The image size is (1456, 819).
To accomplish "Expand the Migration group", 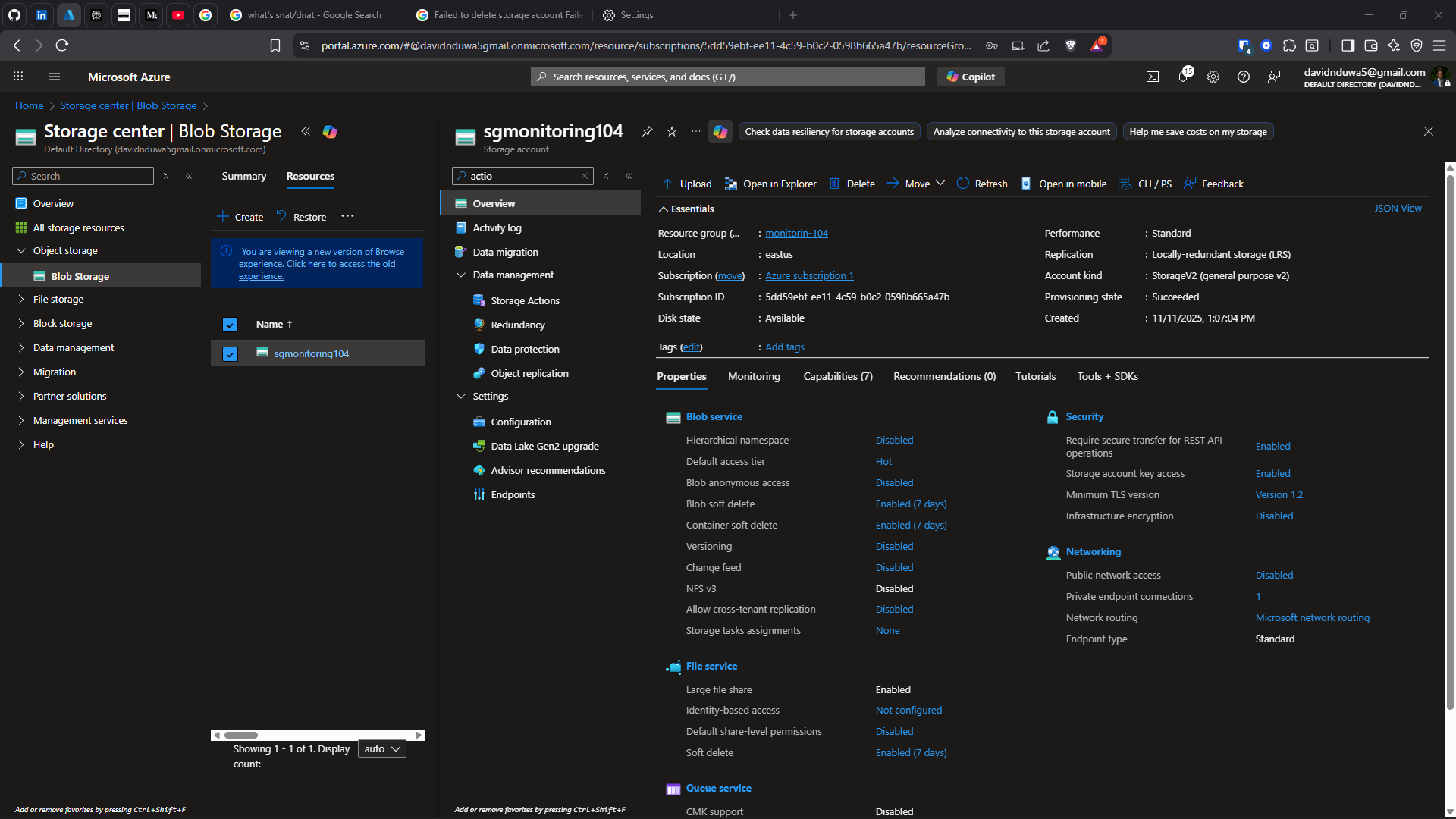I will (21, 372).
